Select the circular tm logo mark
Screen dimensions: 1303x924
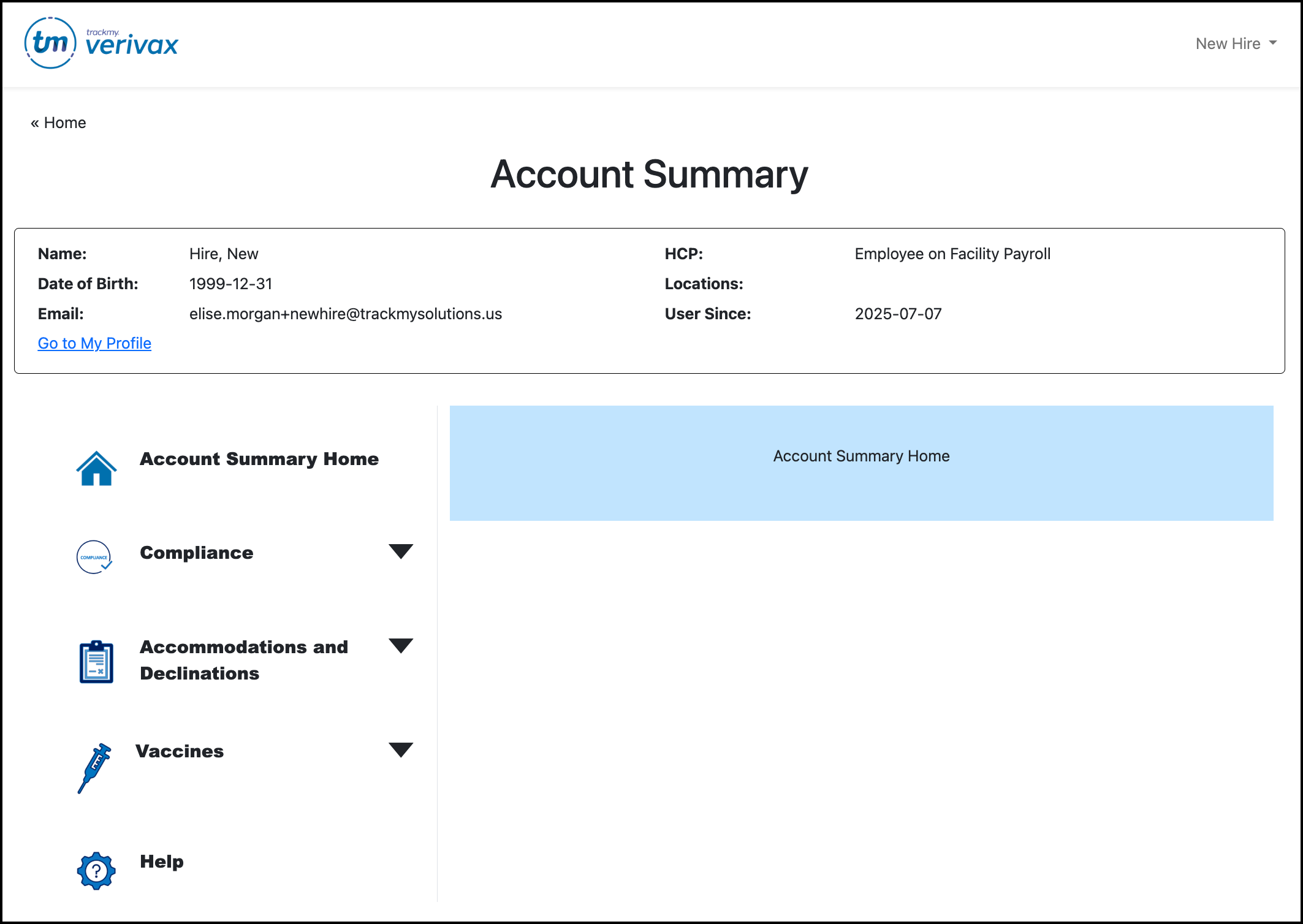(50, 42)
